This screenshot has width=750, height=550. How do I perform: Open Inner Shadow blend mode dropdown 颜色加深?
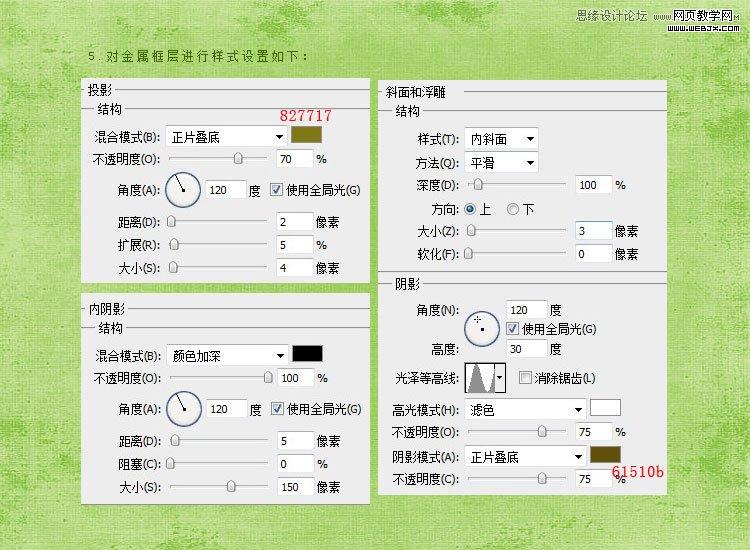(227, 356)
